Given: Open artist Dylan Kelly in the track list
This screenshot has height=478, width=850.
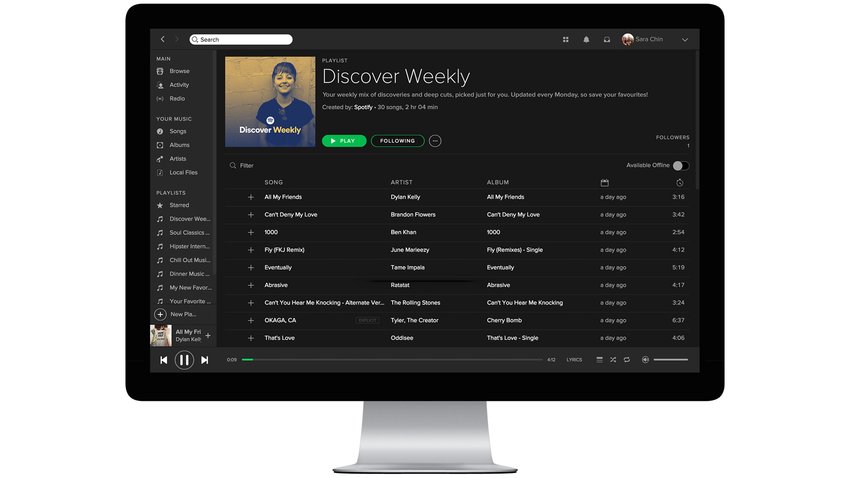Looking at the screenshot, I should [x=405, y=197].
